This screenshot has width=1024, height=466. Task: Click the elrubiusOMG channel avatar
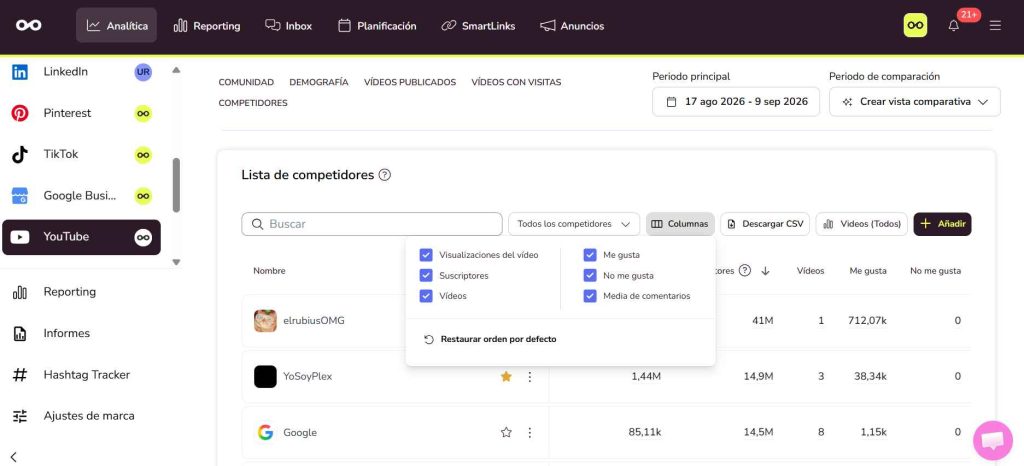click(x=265, y=320)
